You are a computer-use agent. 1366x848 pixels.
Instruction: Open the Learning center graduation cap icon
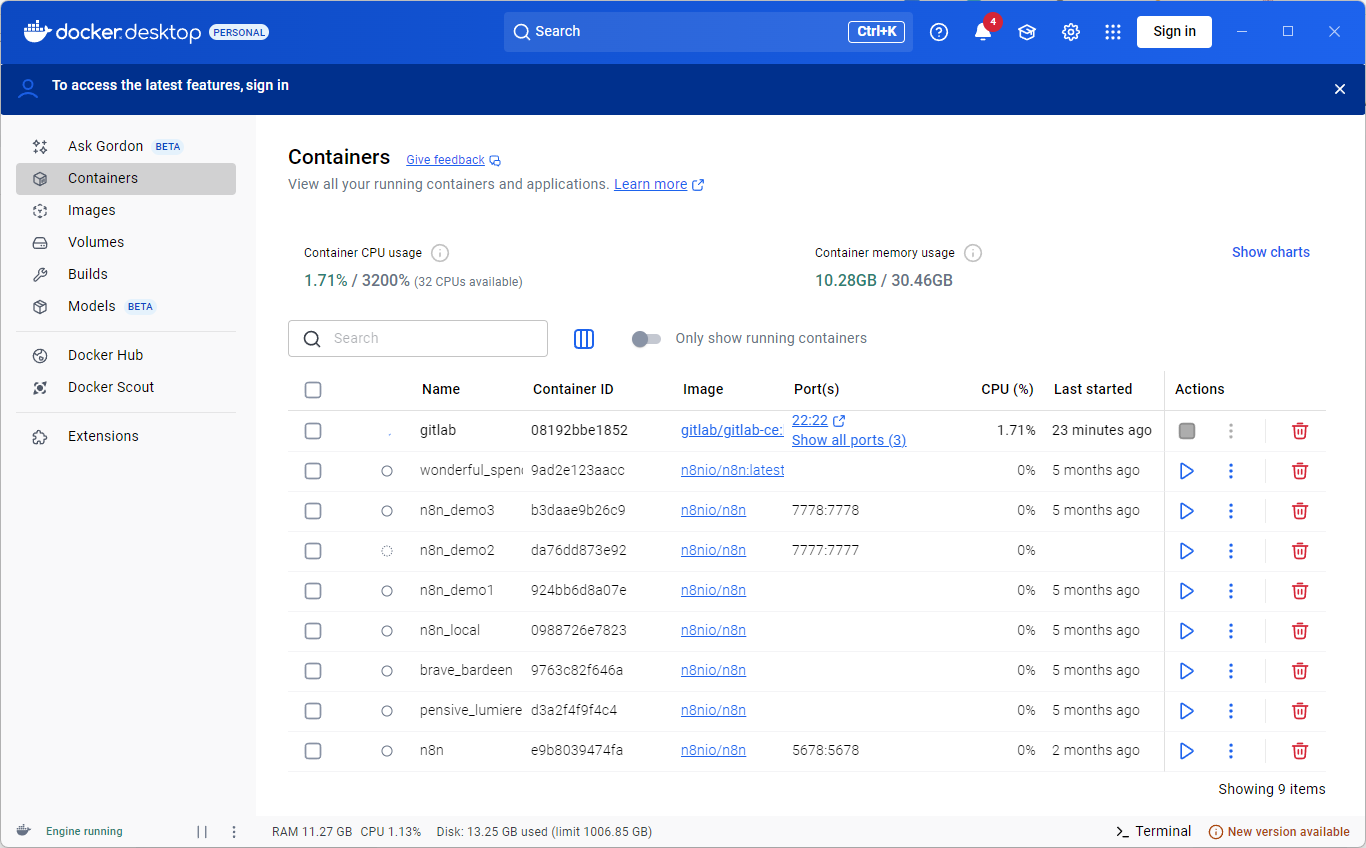(x=1027, y=32)
